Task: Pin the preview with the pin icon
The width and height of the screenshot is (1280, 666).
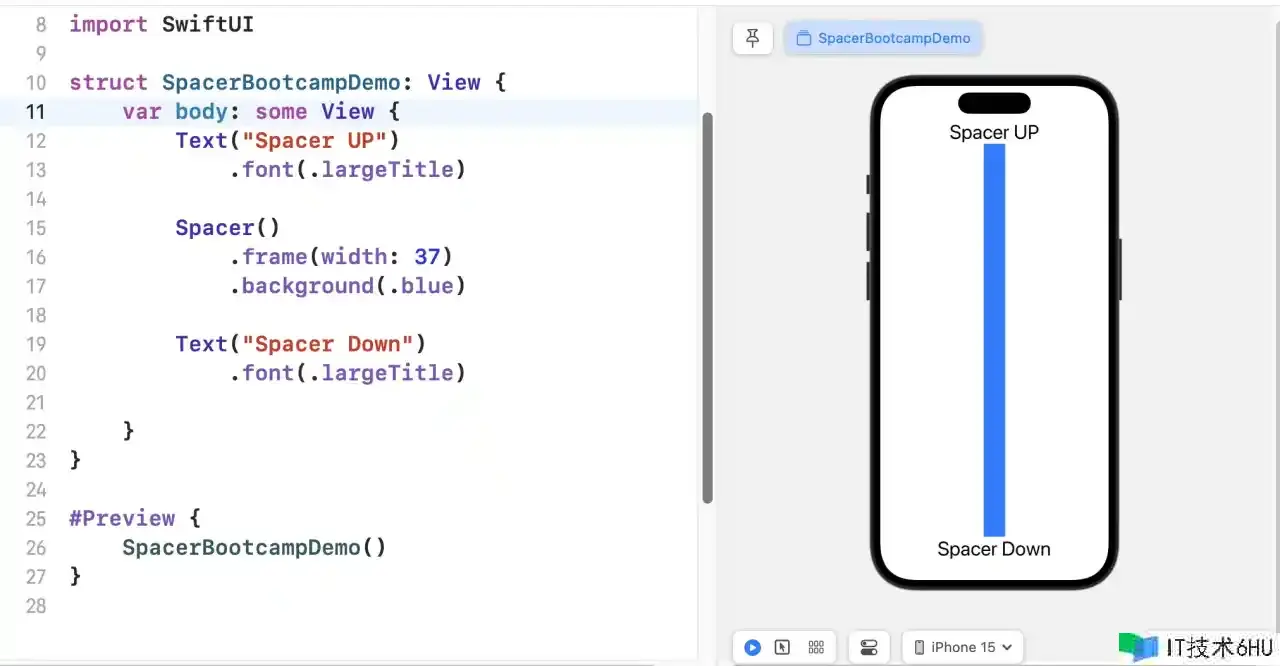Action: click(752, 39)
